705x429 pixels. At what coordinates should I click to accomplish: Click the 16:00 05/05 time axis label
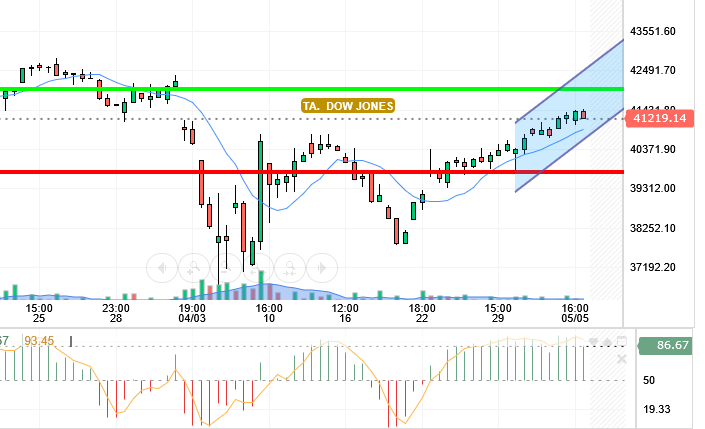point(575,313)
